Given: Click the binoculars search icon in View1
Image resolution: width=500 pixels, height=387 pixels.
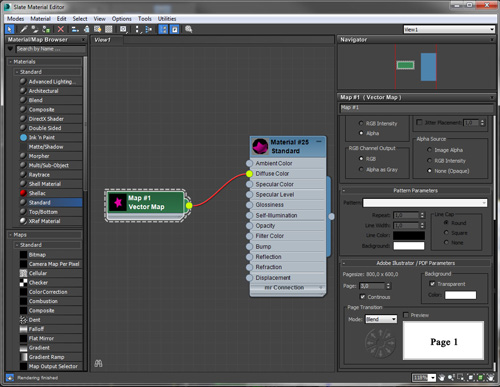Looking at the screenshot, I should tap(98, 363).
